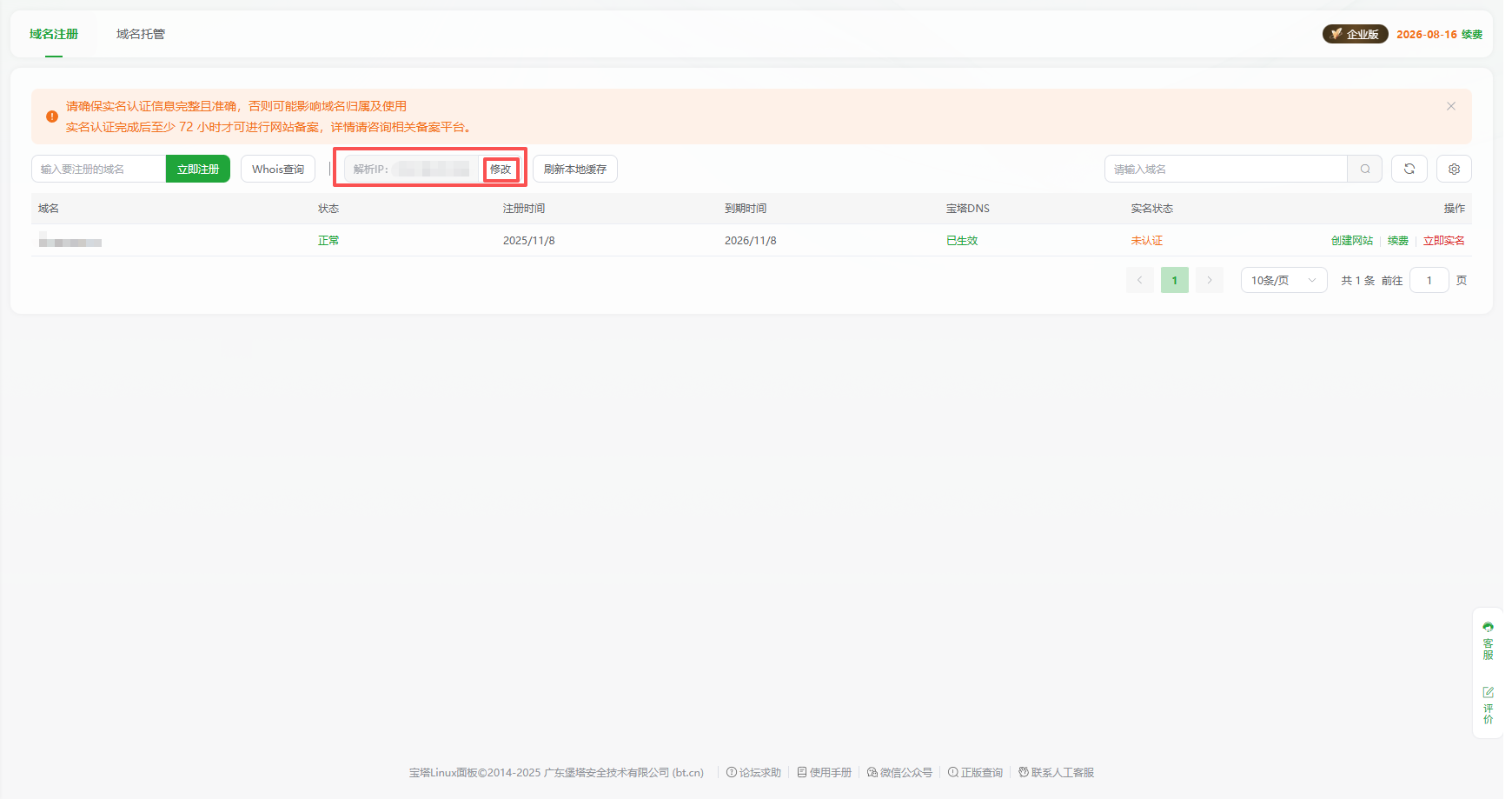Go to next page arrow
Screen dimensions: 1512x799
(x=1209, y=280)
